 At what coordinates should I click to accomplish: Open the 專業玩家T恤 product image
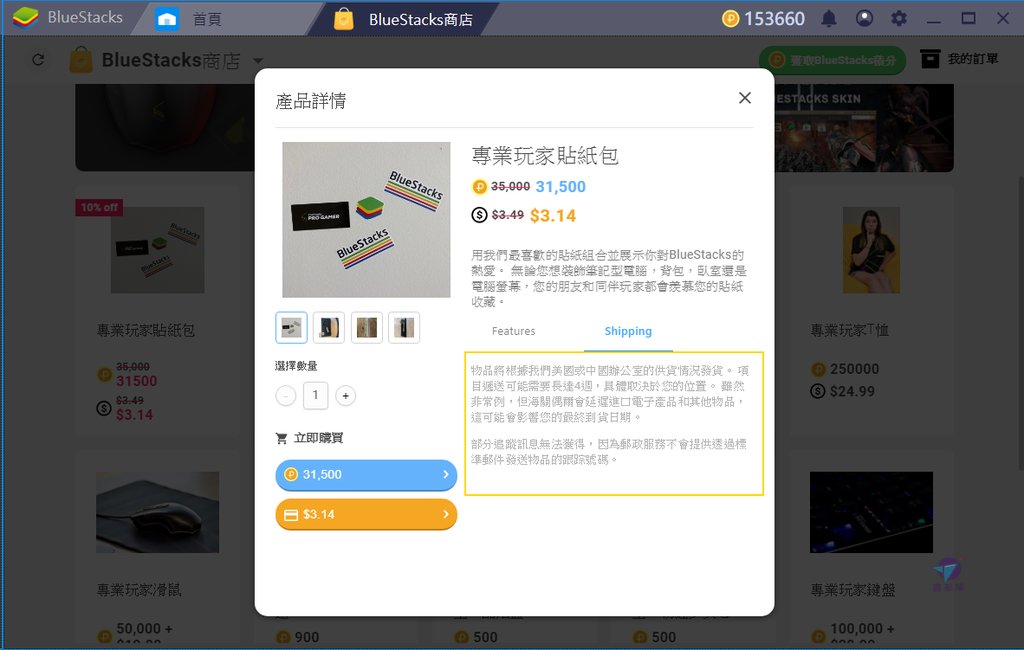(x=871, y=250)
